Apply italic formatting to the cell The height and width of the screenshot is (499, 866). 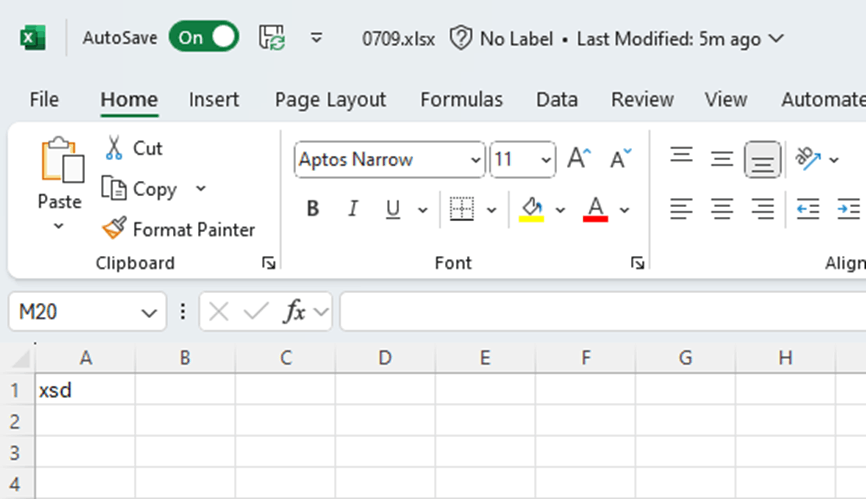coord(352,209)
